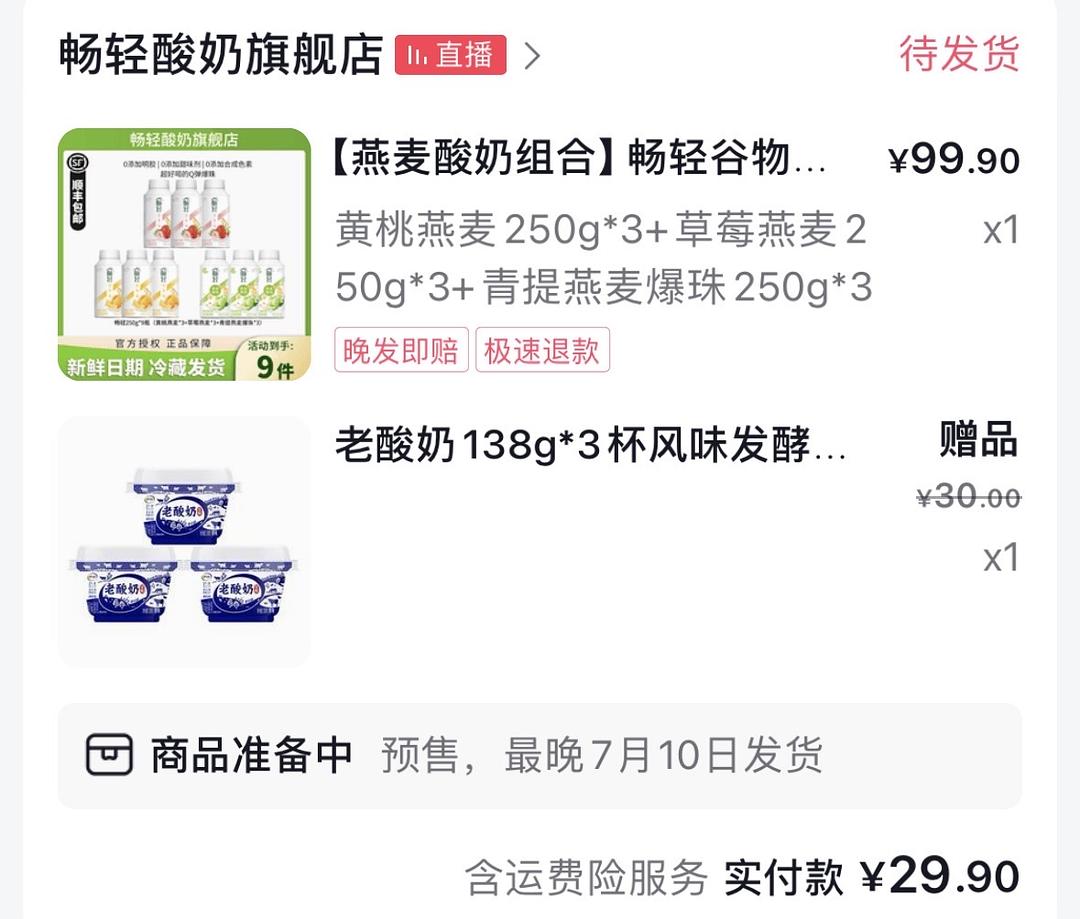Screen dimensions: 1080x919
Task: Tap the 极速退款 refund tag
Action: (542, 350)
